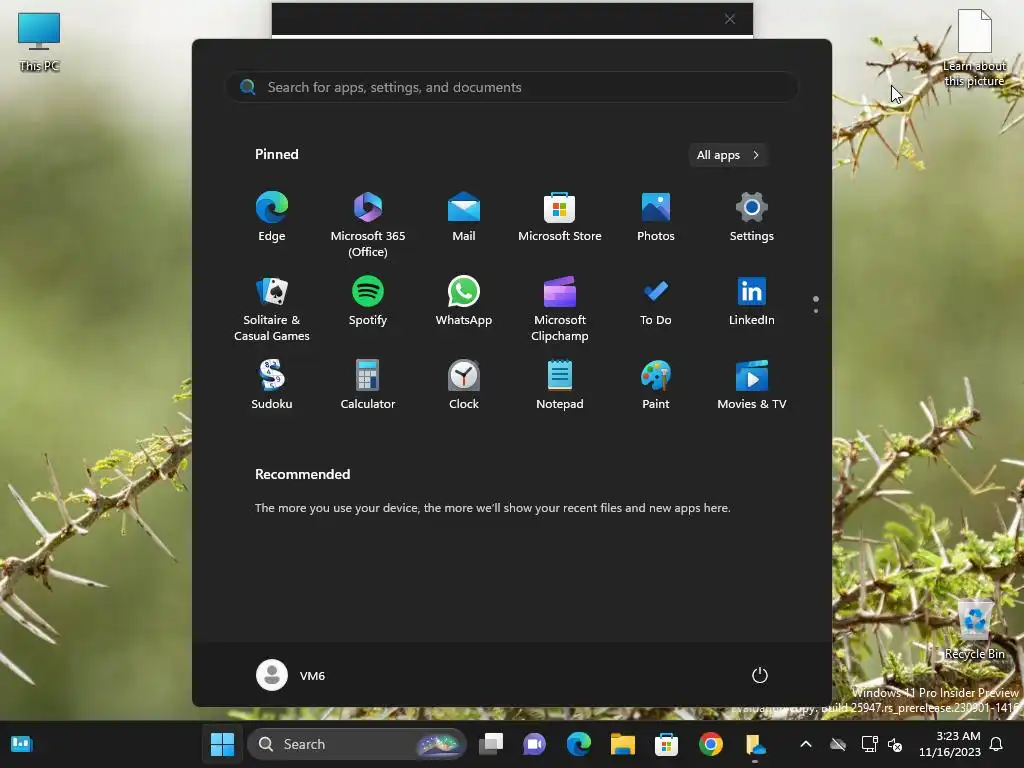Image resolution: width=1024 pixels, height=768 pixels.
Task: Open Calculator
Action: coord(368,385)
